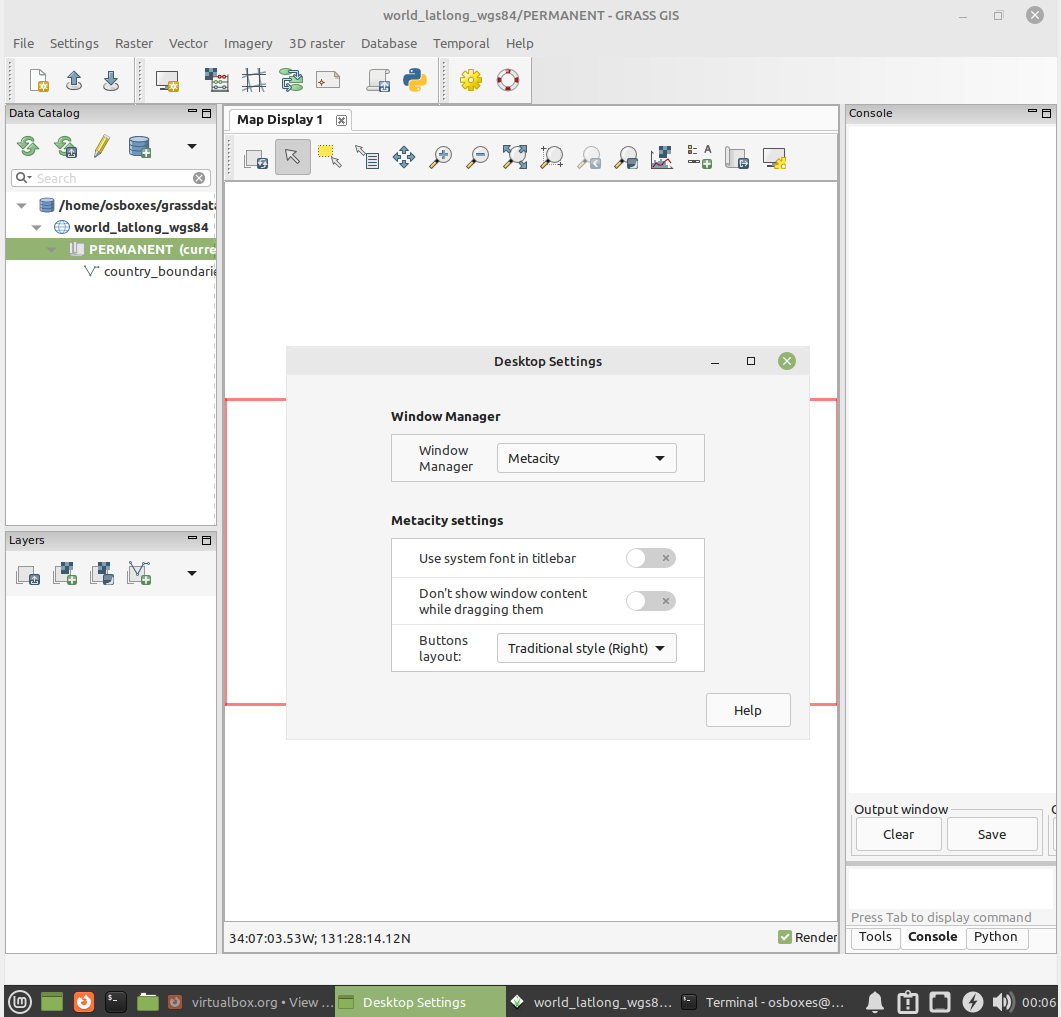The height and width of the screenshot is (1017, 1061).
Task: Open Buttons layout Traditional style dropdown
Action: (x=587, y=648)
